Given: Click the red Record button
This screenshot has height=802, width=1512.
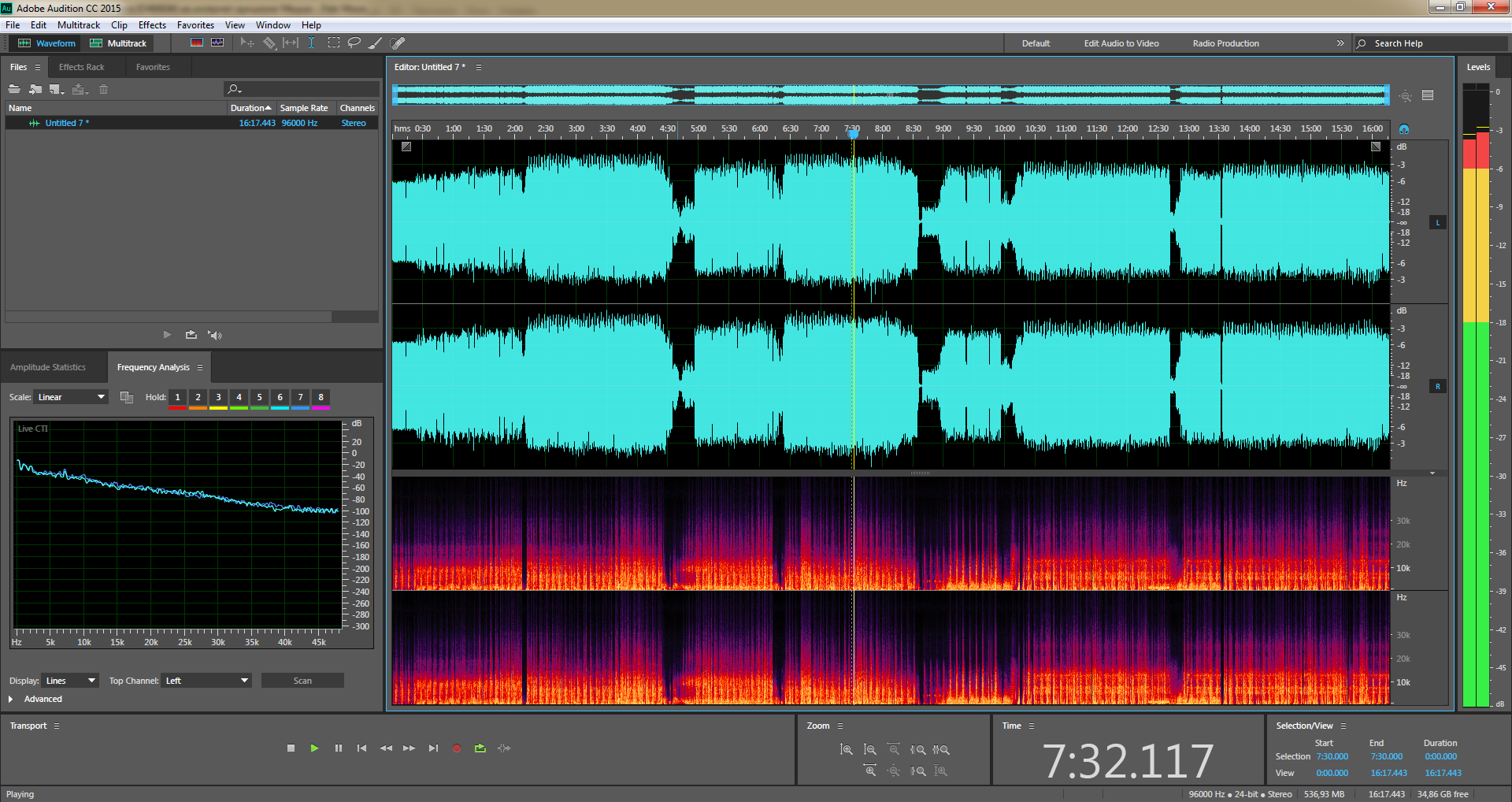Looking at the screenshot, I should click(x=457, y=748).
